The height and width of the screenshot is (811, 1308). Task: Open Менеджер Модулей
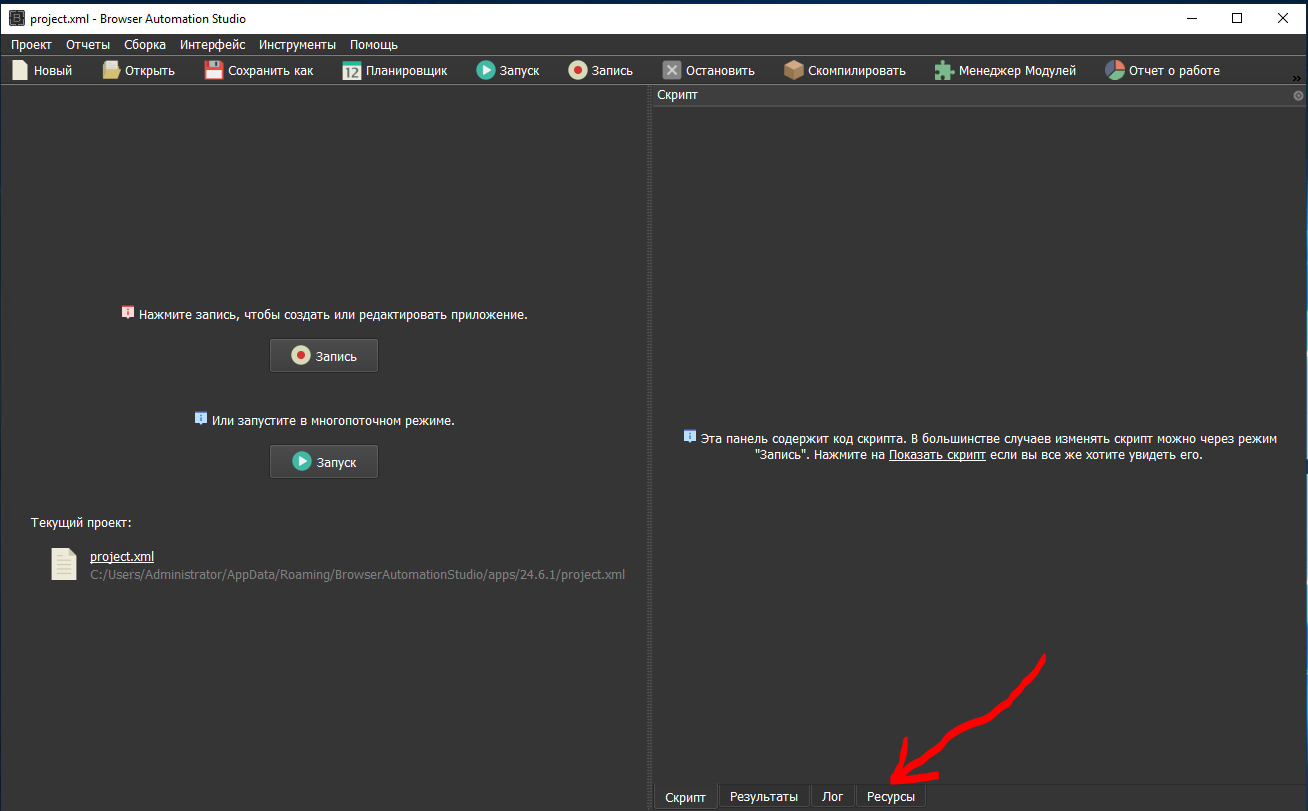(x=1005, y=70)
